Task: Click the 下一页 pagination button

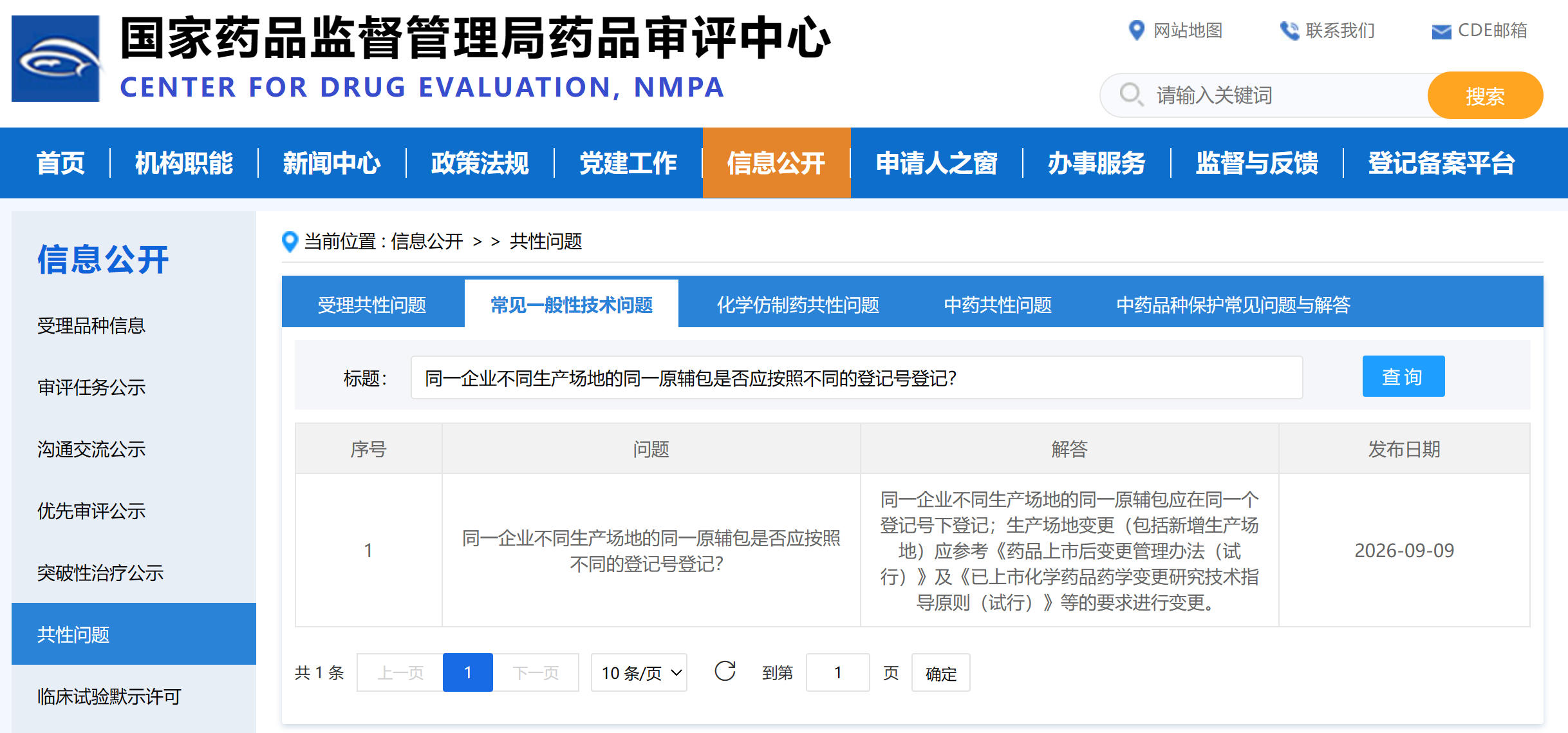Action: coord(536,672)
